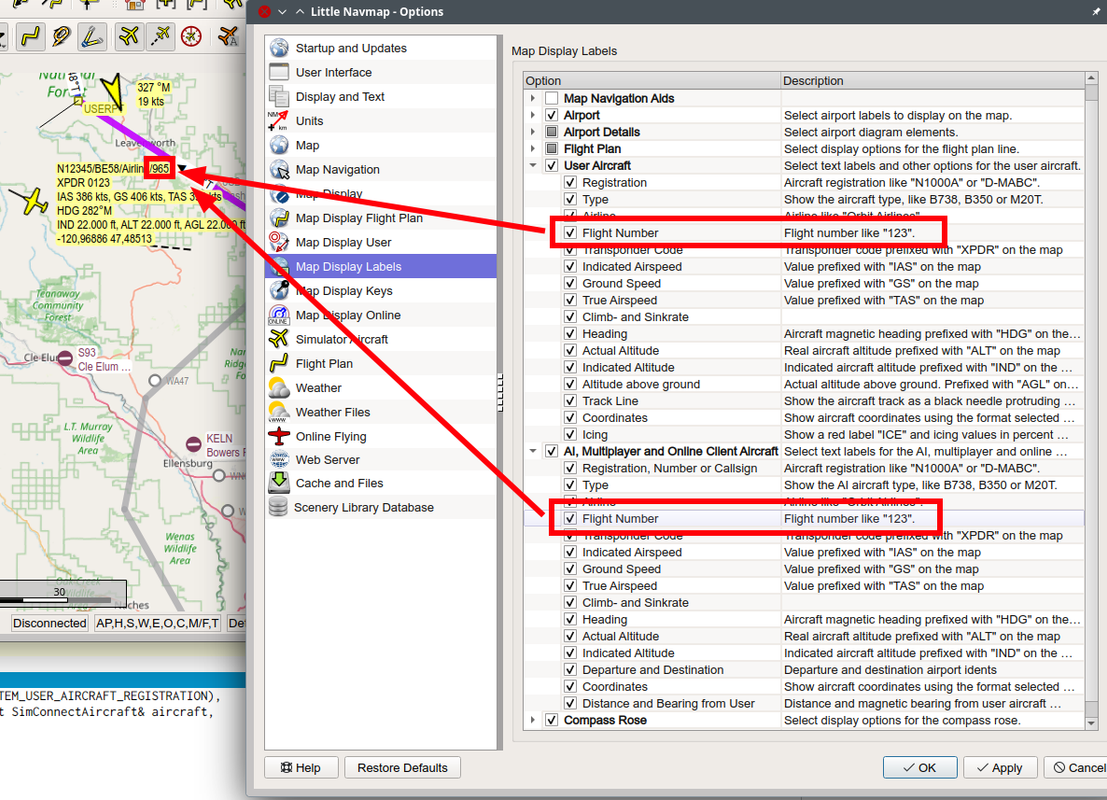Expand the Flight Plan tree node
1107x800 pixels.
(x=533, y=149)
